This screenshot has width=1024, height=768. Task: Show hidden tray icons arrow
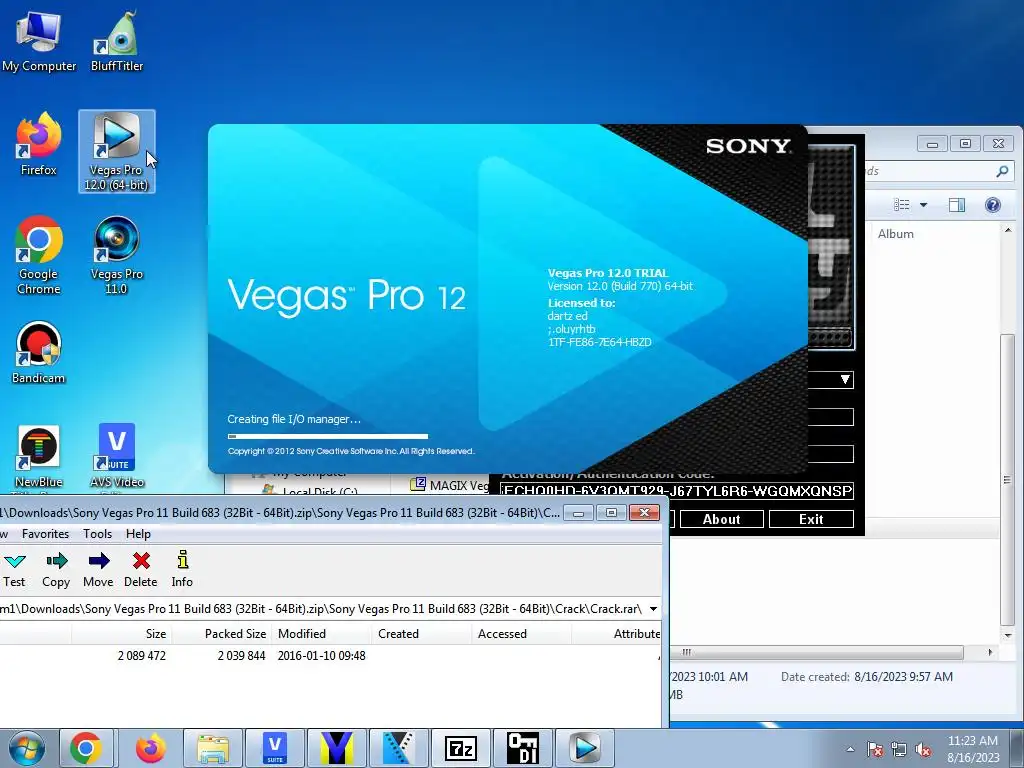click(x=850, y=749)
